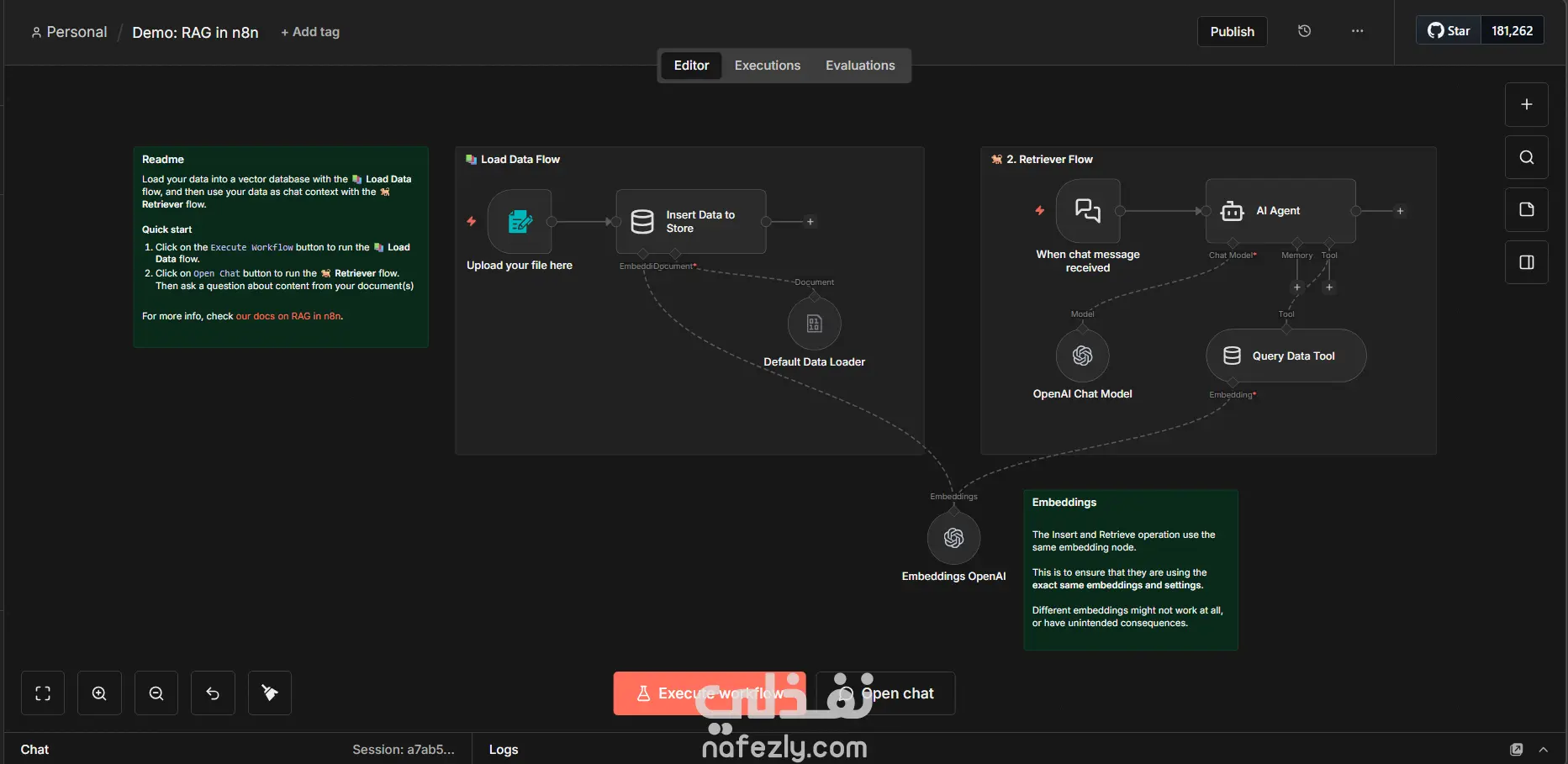Click the Execute workflow button
The image size is (1568, 764).
[x=710, y=693]
